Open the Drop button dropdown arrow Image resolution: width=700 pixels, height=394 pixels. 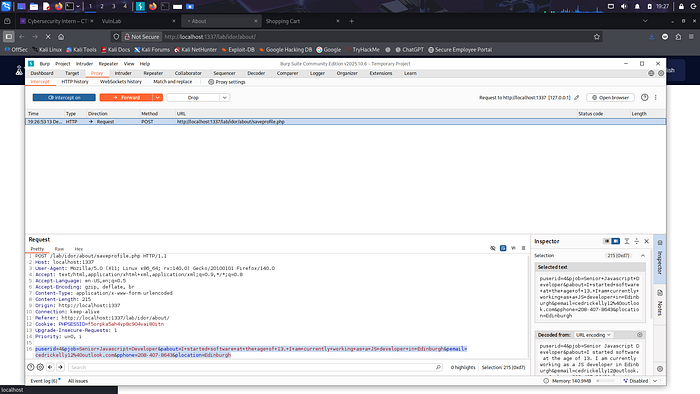pyautogui.click(x=225, y=97)
